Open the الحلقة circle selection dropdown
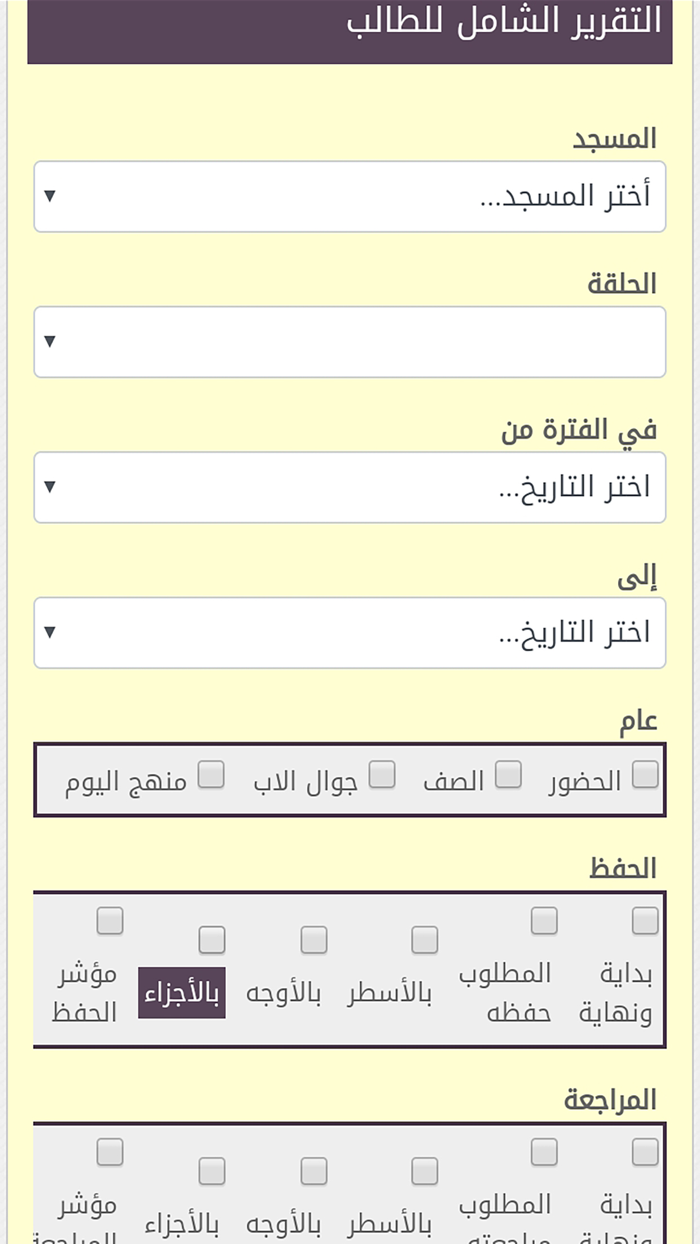This screenshot has height=1244, width=700. click(x=349, y=341)
